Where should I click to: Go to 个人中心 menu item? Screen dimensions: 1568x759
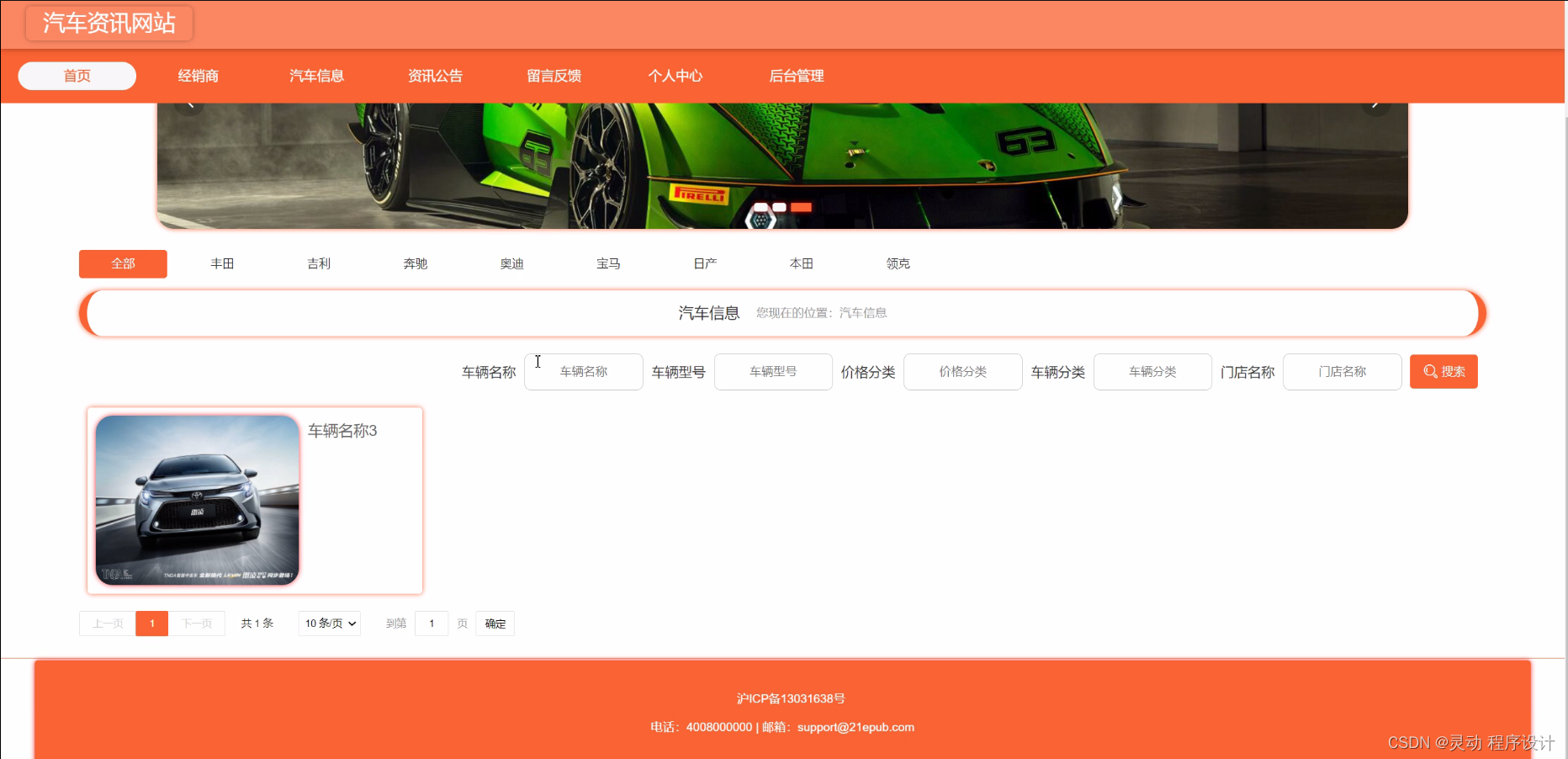coord(675,76)
